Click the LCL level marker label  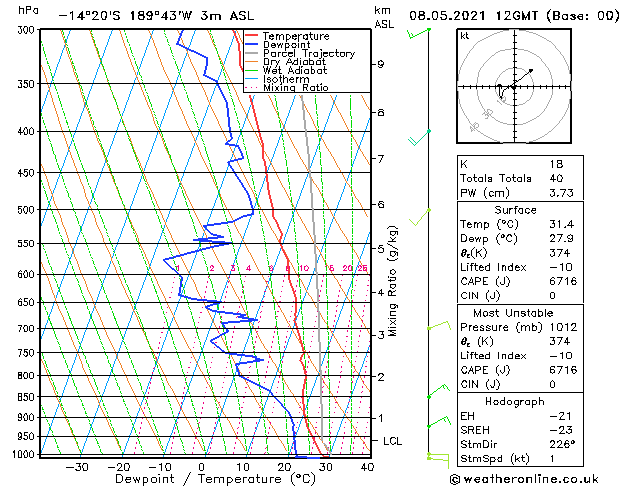pos(392,441)
